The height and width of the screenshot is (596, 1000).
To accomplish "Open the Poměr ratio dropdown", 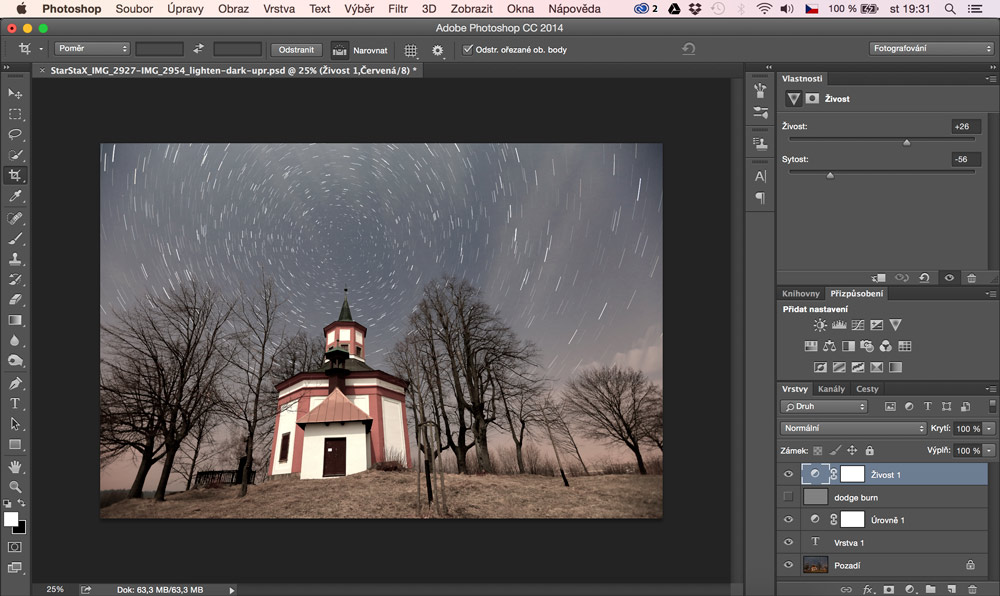I will click(x=93, y=49).
